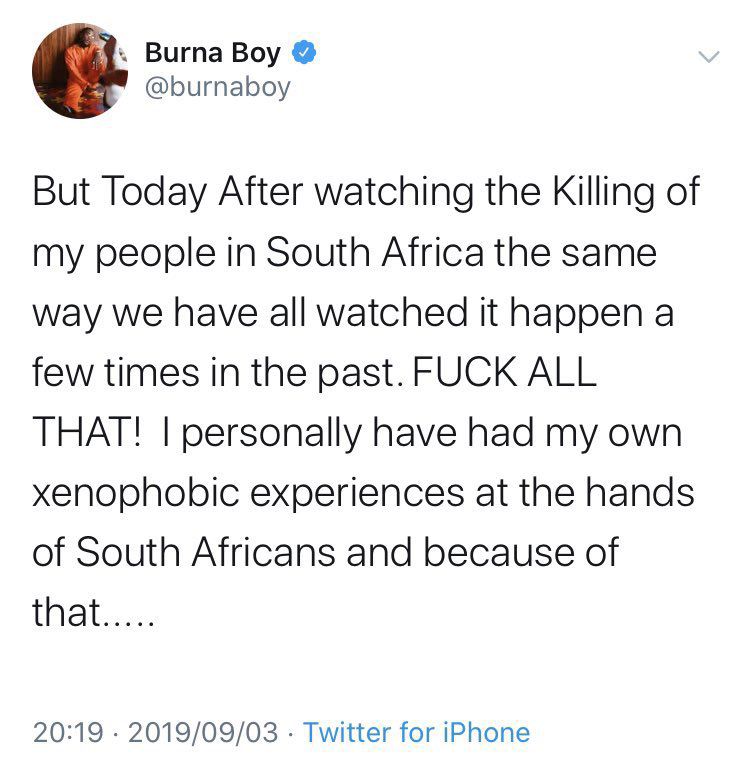Click the 2019/09/03 tweet date
Screen dimensions: 749x764
point(205,732)
